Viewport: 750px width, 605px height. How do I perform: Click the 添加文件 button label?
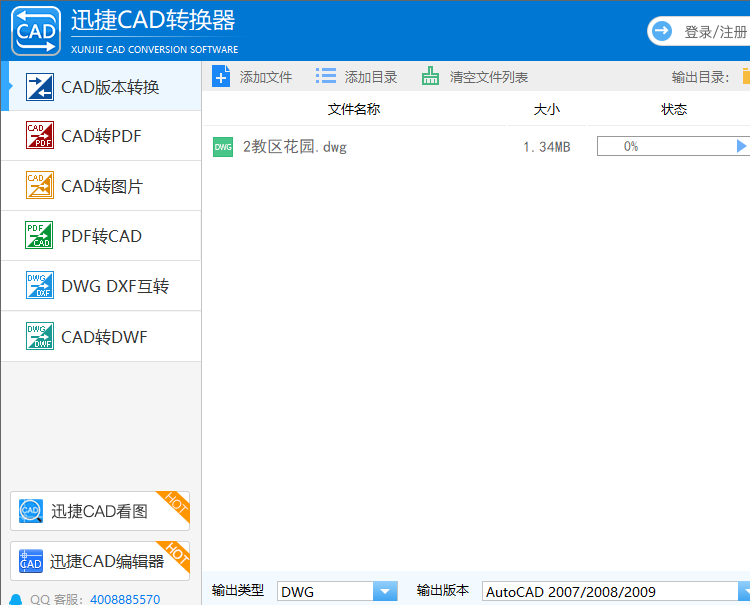coord(266,77)
